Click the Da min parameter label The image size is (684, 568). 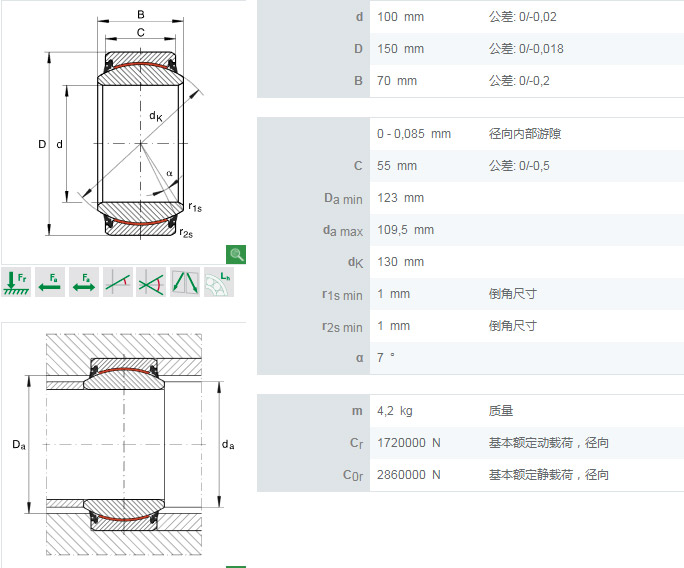click(343, 198)
